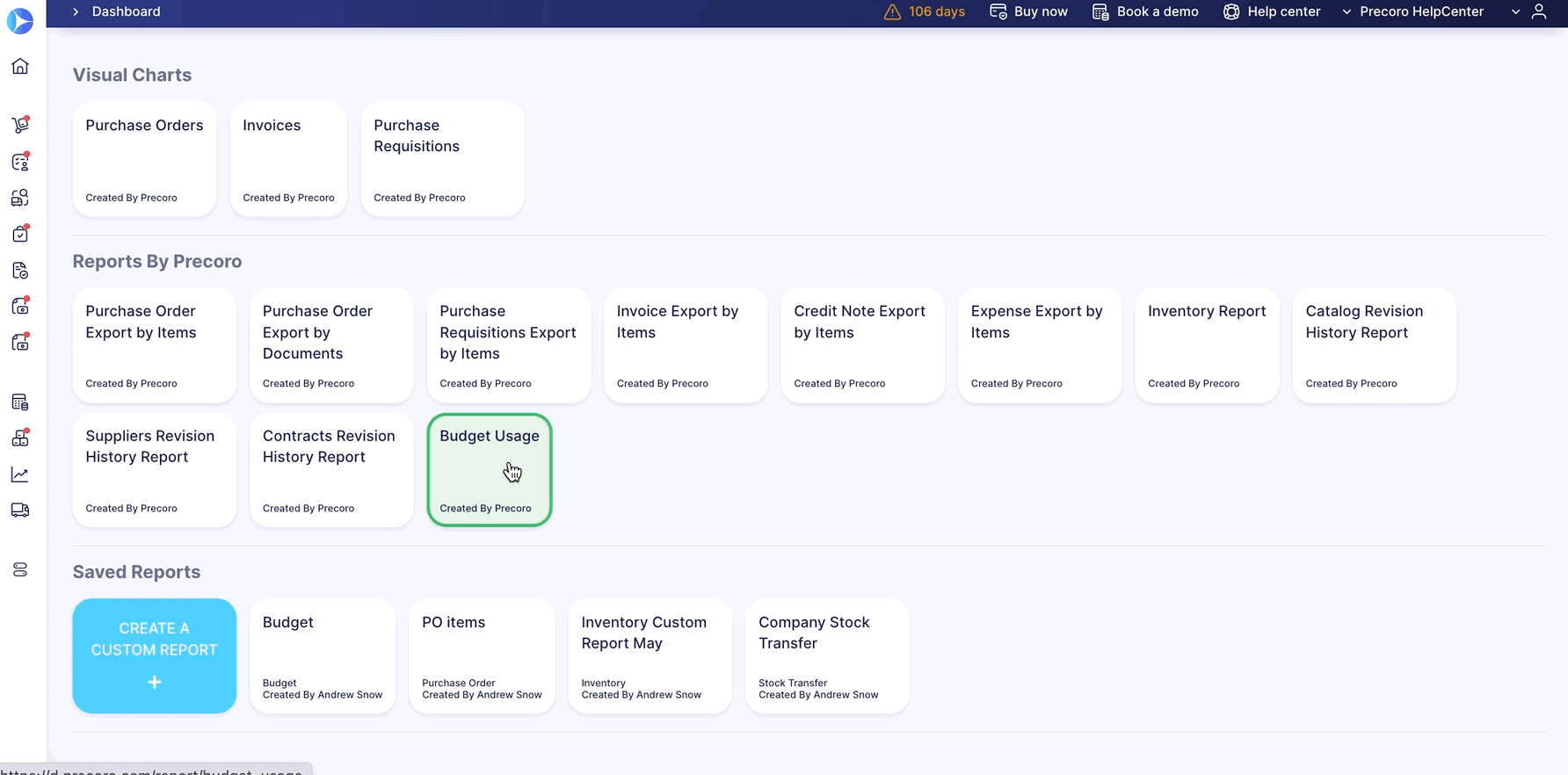The image size is (1568, 775).
Task: Open the Inventory Report card
Action: 1207,345
